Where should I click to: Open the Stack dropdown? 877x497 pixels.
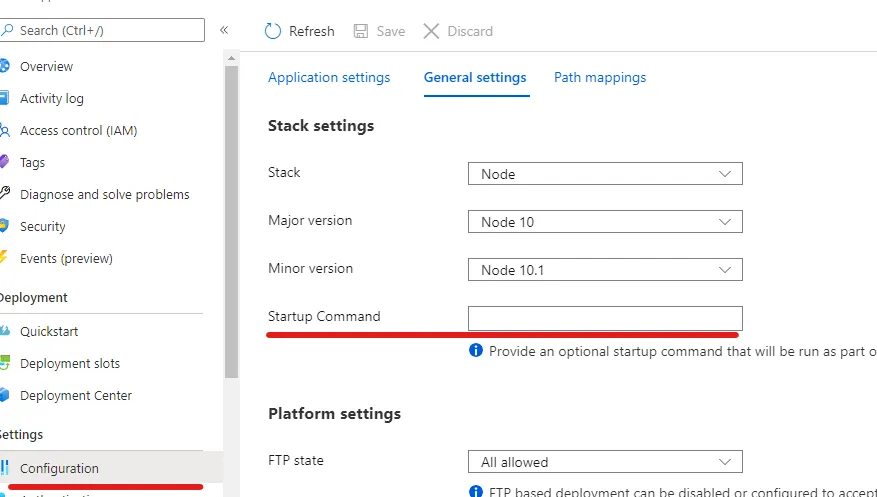pos(605,174)
